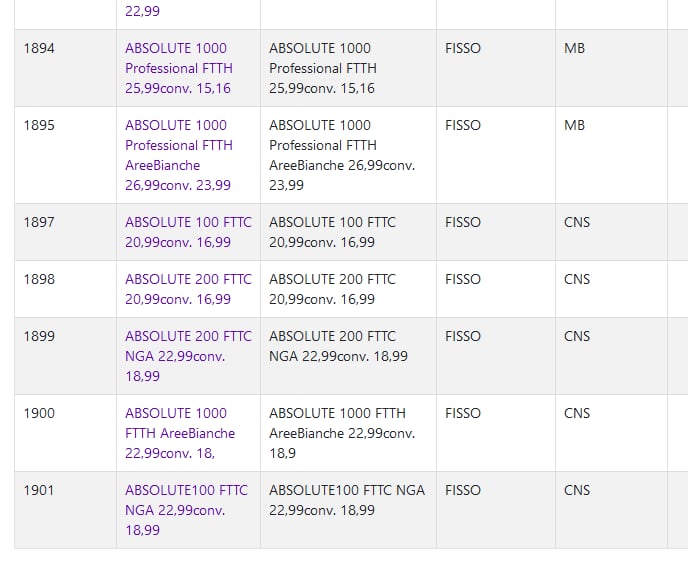Select ID cell 1898
The image size is (688, 569).
(x=39, y=279)
